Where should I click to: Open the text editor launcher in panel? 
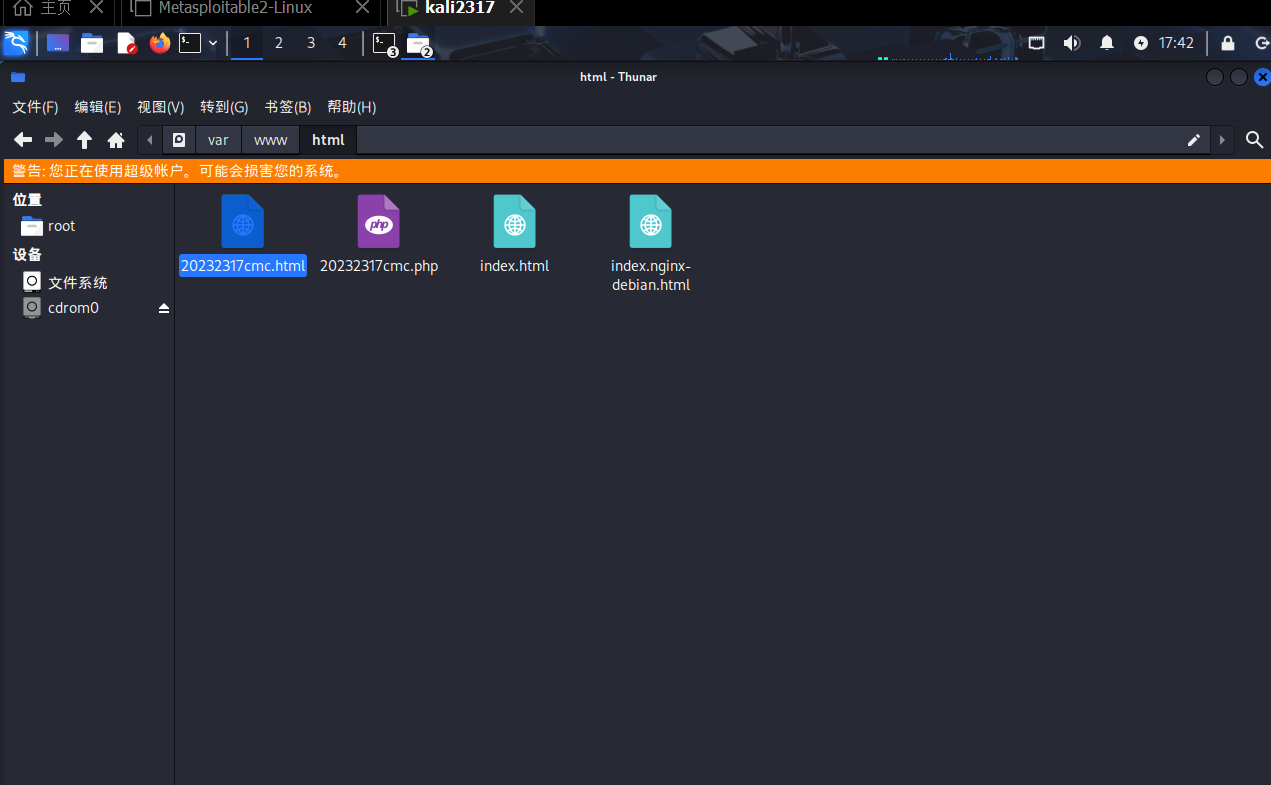coord(126,43)
